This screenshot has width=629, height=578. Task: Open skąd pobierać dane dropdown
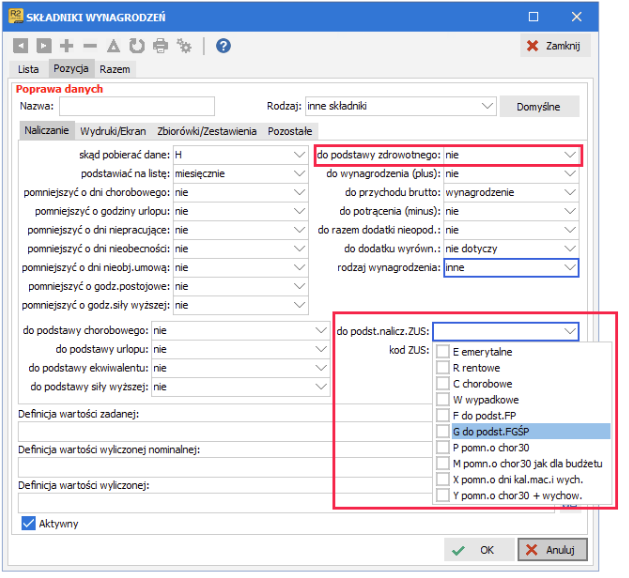(241, 155)
